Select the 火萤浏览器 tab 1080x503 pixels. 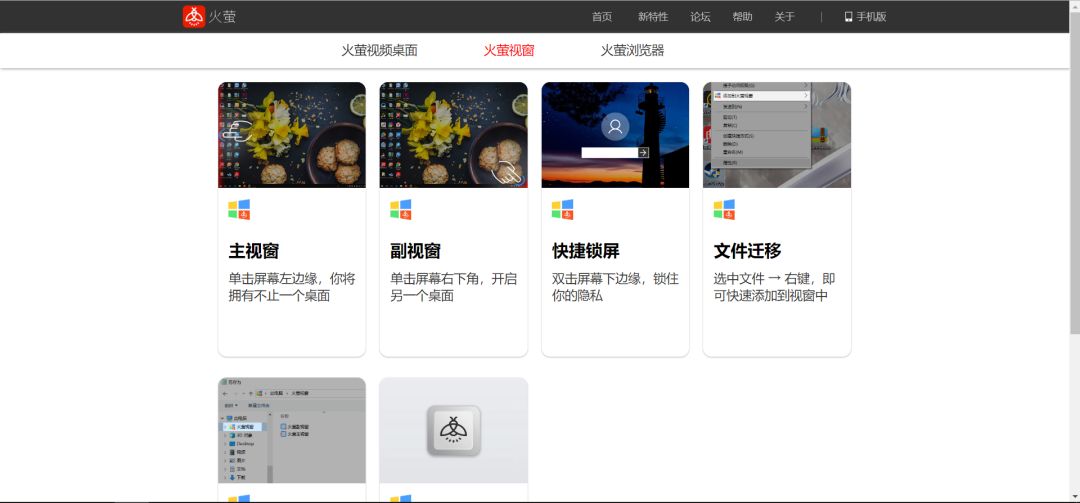tap(632, 50)
